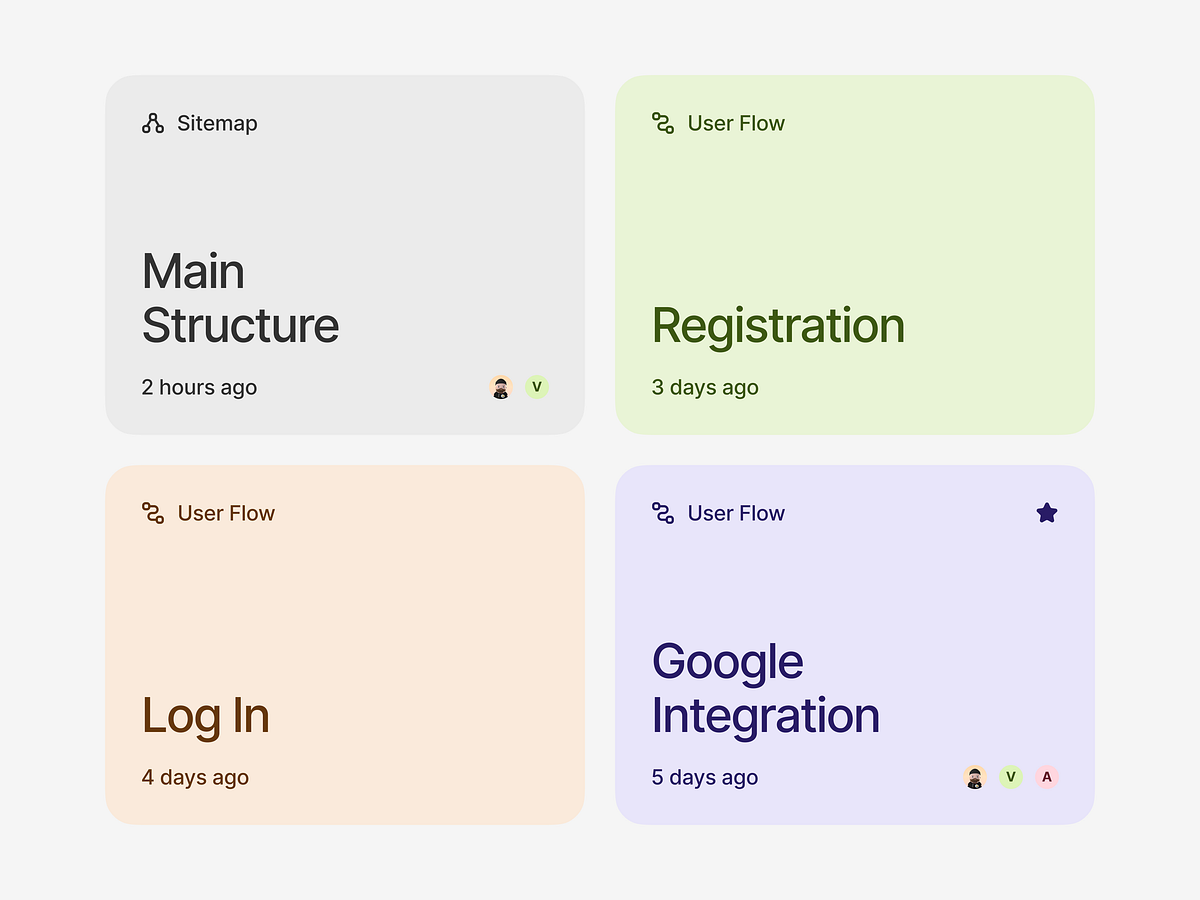Viewport: 1200px width, 900px height.
Task: Click the pink A avatar on Google Integration card
Action: point(1047,777)
